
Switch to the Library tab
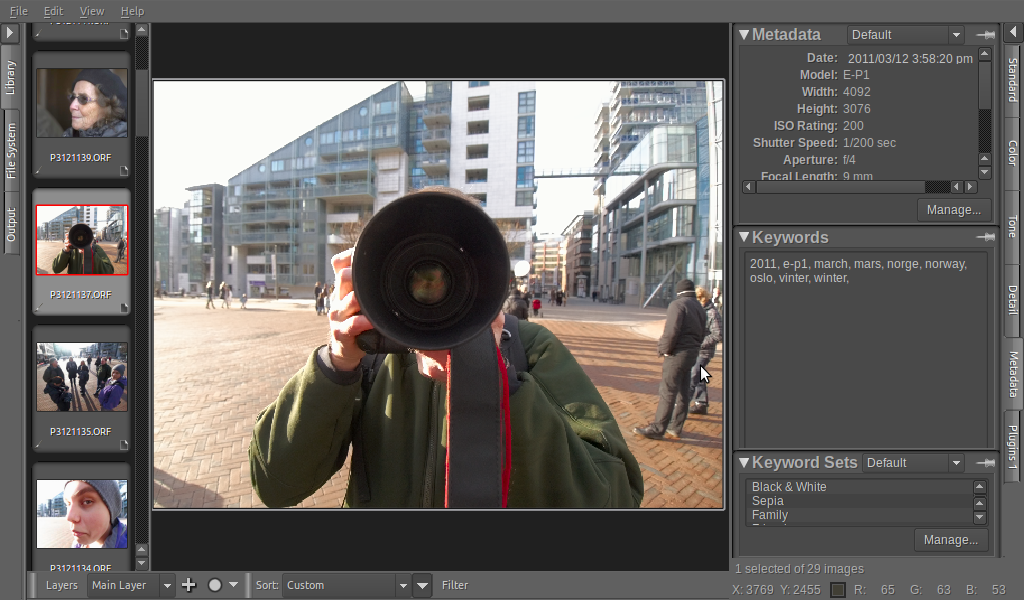[10, 78]
